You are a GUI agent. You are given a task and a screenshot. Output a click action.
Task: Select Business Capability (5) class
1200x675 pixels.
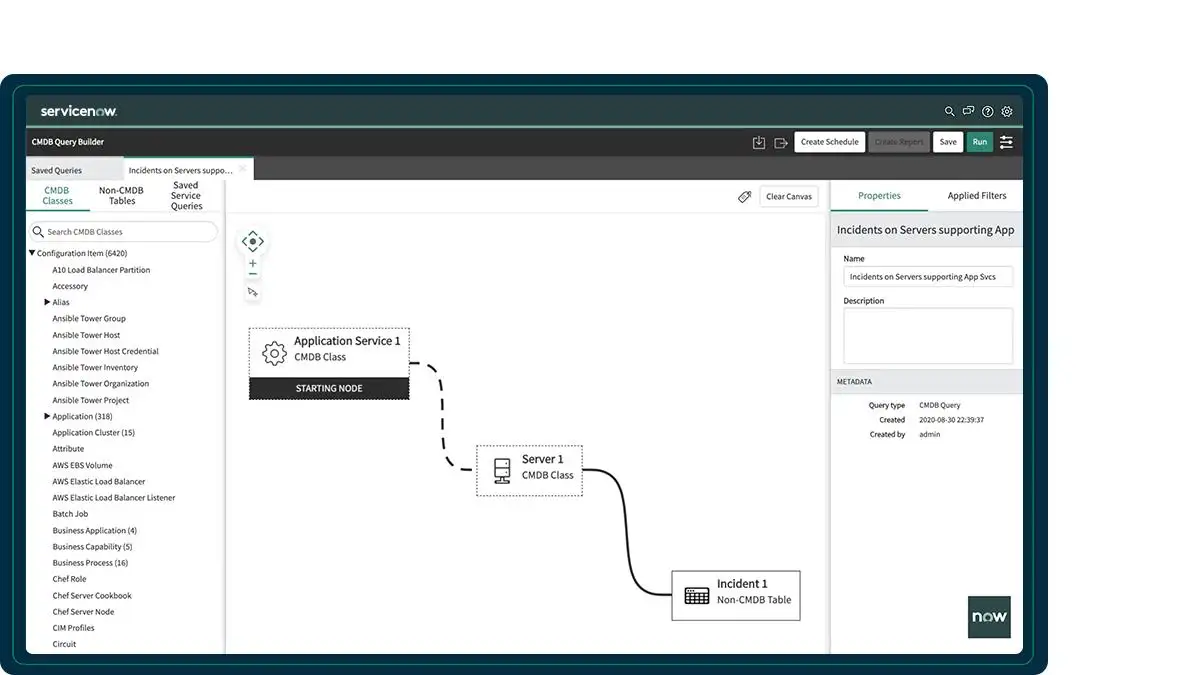click(92, 547)
